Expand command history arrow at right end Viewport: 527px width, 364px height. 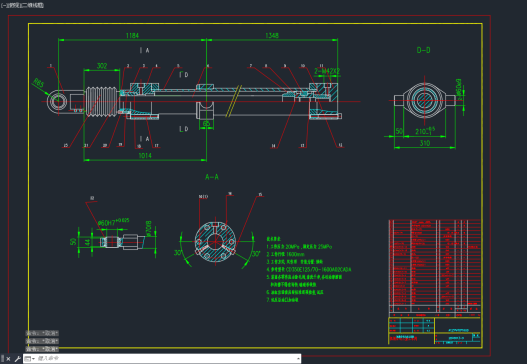click(x=298, y=359)
